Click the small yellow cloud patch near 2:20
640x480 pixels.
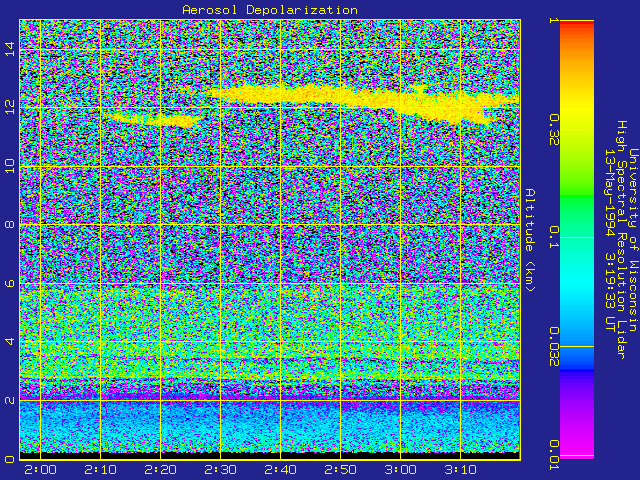pyautogui.click(x=153, y=119)
